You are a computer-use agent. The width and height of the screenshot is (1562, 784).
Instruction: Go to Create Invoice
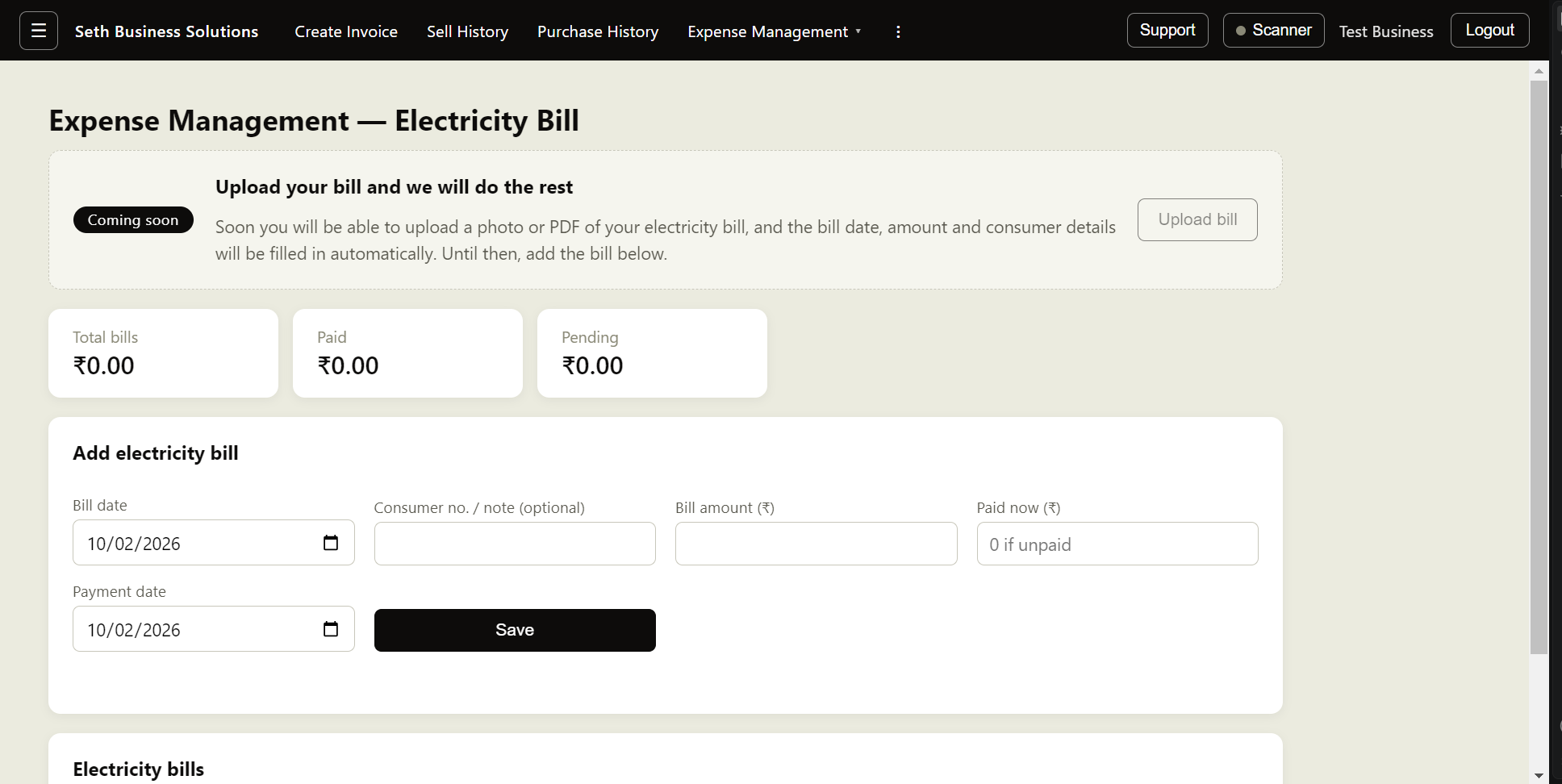click(x=346, y=31)
